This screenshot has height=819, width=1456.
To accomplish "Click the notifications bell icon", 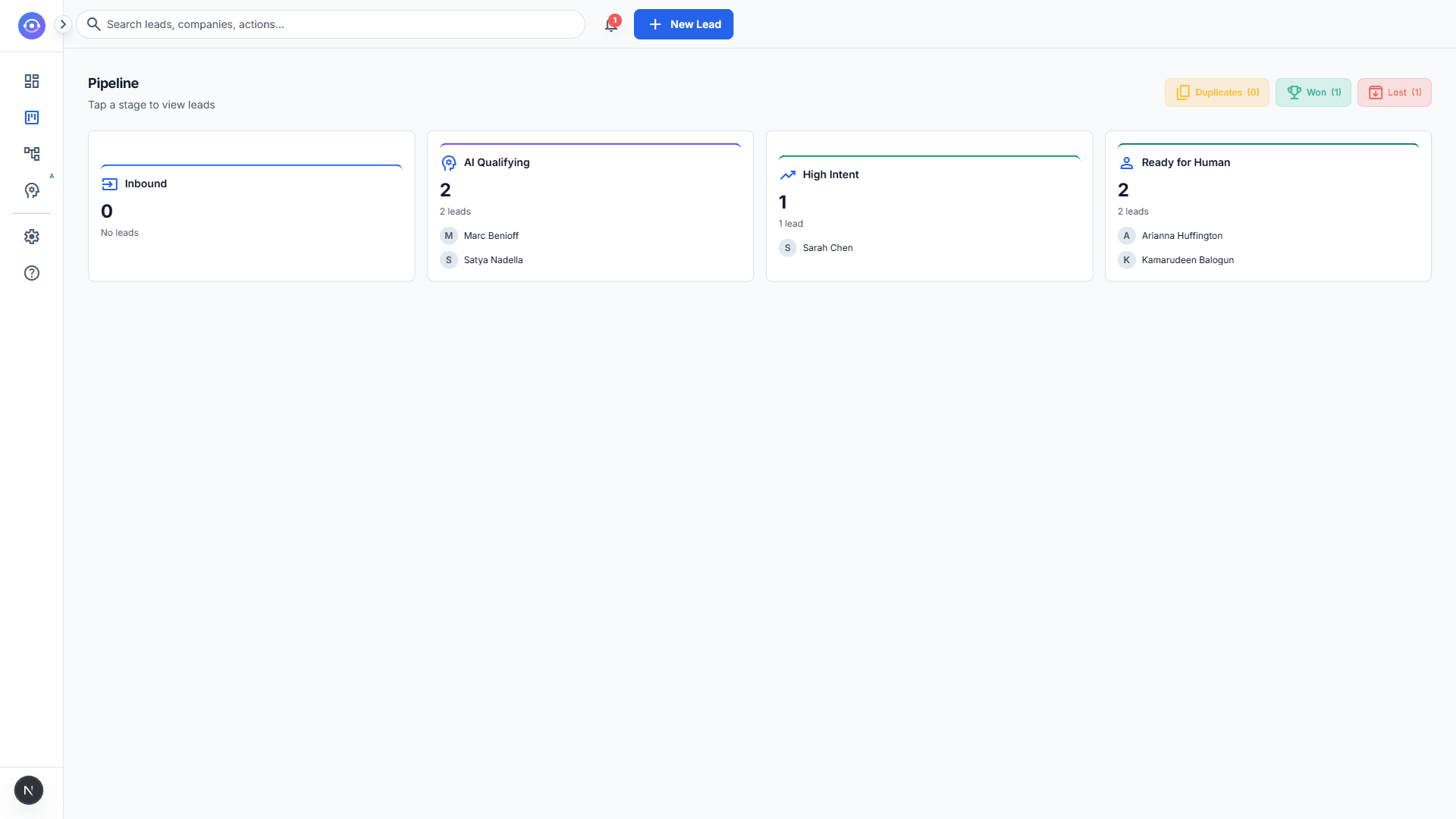I will click(611, 25).
